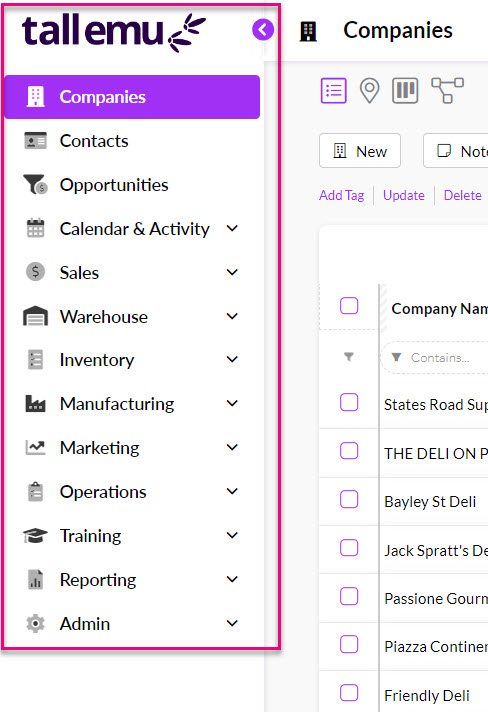Expand the Sales menu chevron
Screen dimensions: 488x712
pyautogui.click(x=232, y=272)
